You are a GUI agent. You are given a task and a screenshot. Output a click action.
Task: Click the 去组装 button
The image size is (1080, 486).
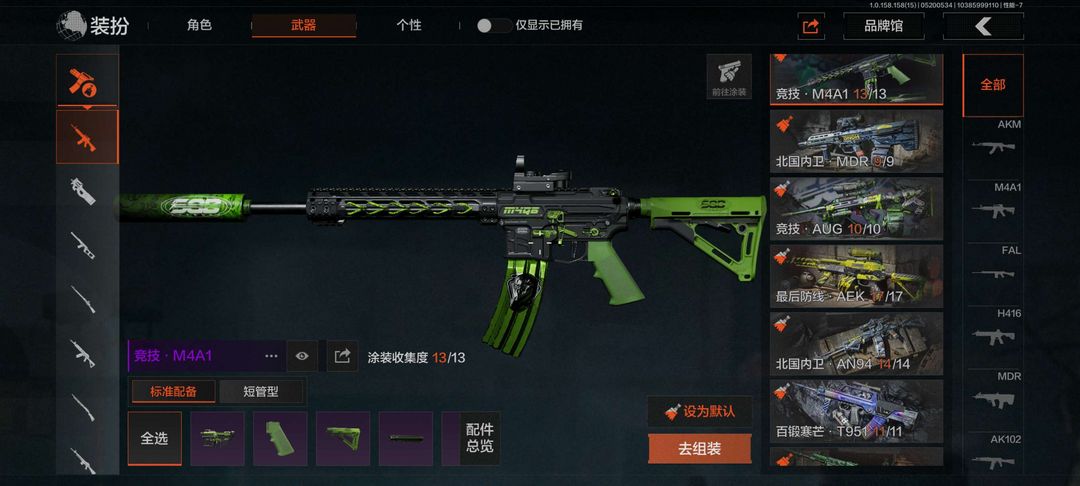click(x=700, y=449)
